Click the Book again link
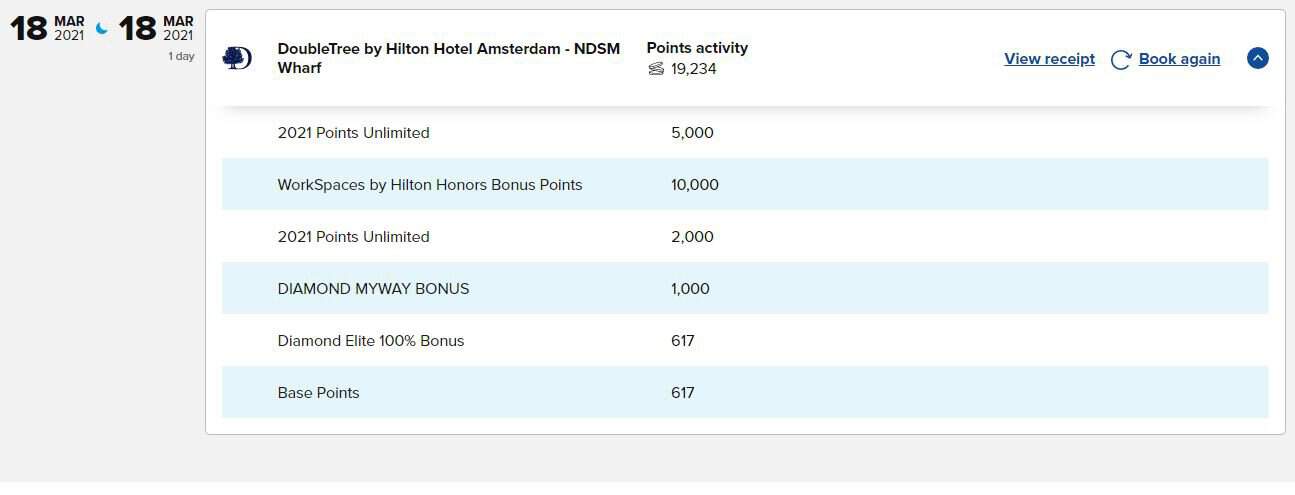The width and height of the screenshot is (1295, 495). [1179, 59]
